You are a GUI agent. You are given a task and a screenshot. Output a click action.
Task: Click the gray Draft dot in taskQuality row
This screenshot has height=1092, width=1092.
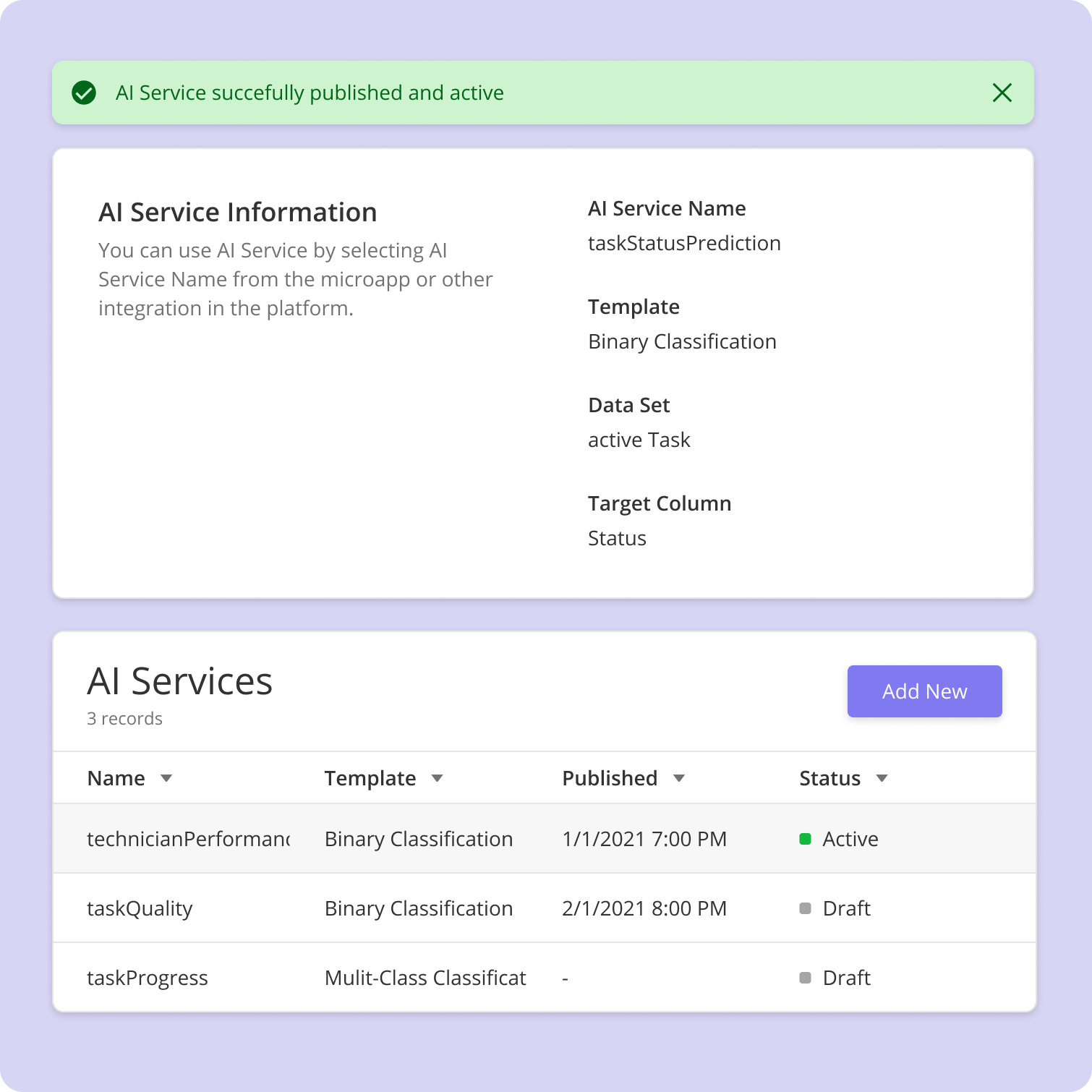805,908
